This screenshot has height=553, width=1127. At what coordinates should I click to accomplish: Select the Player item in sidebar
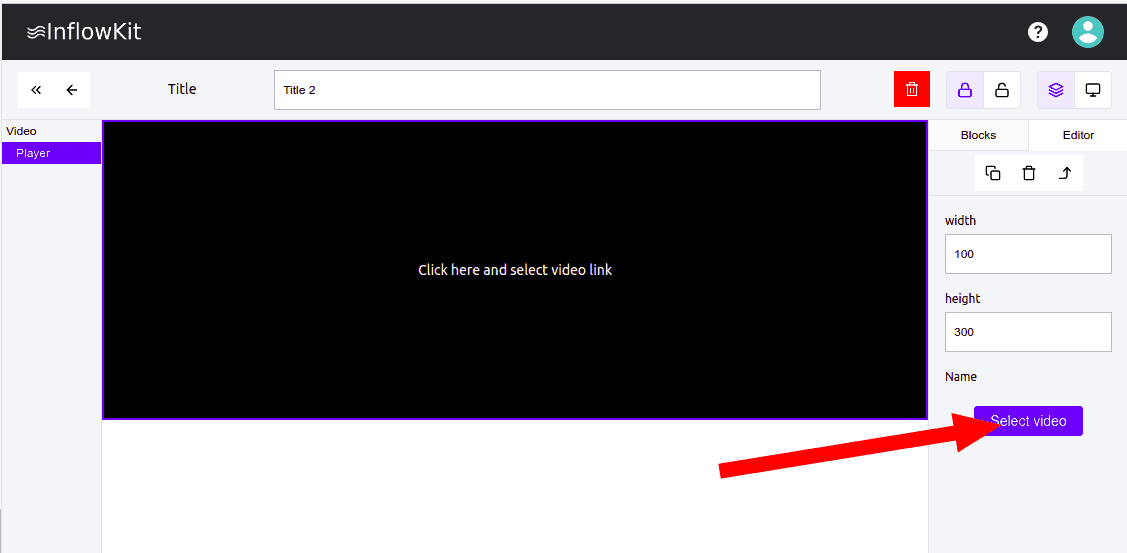click(x=51, y=153)
